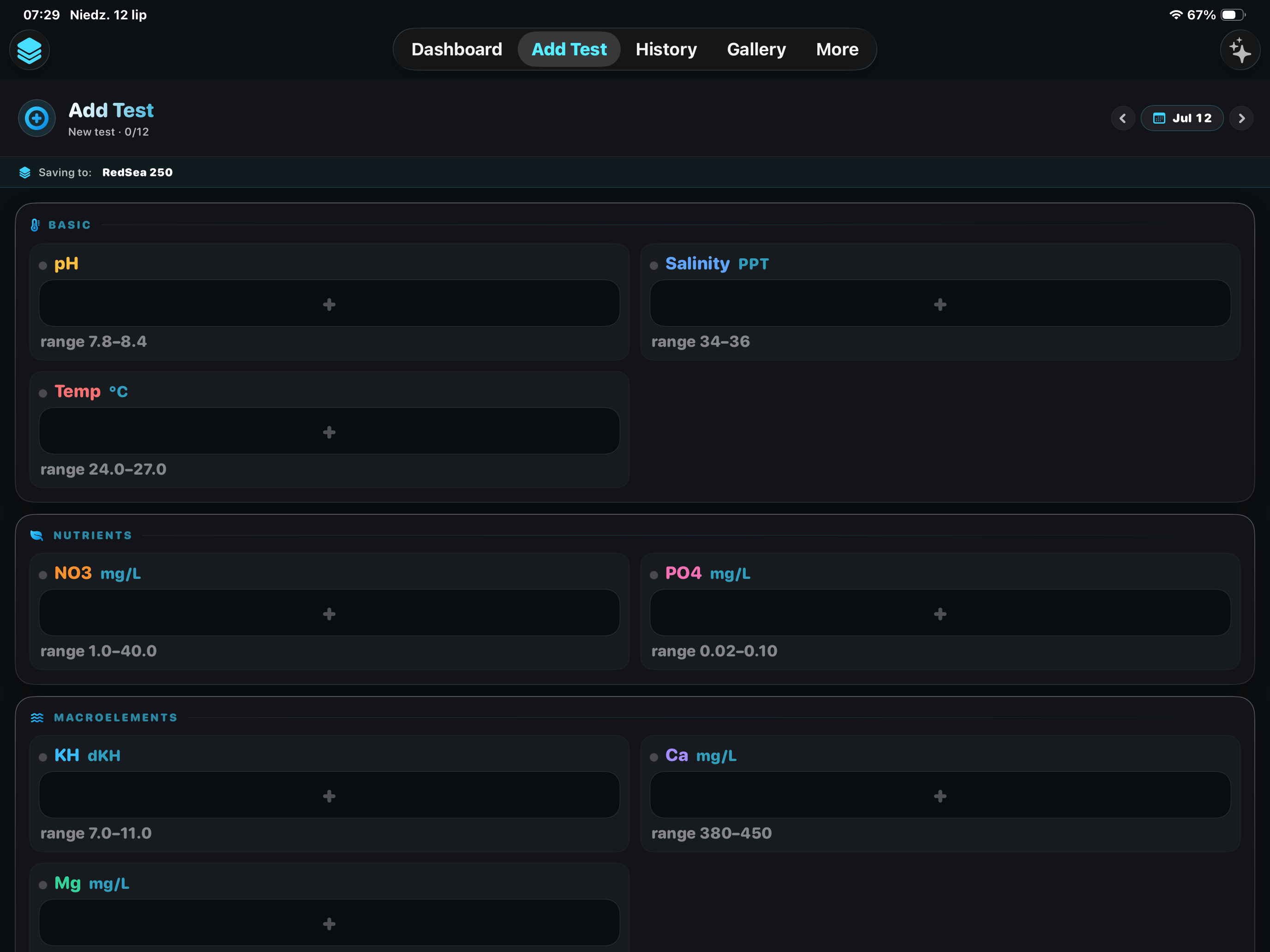Tap the NO3 parameter label
Viewport: 1270px width, 952px height.
click(x=73, y=574)
